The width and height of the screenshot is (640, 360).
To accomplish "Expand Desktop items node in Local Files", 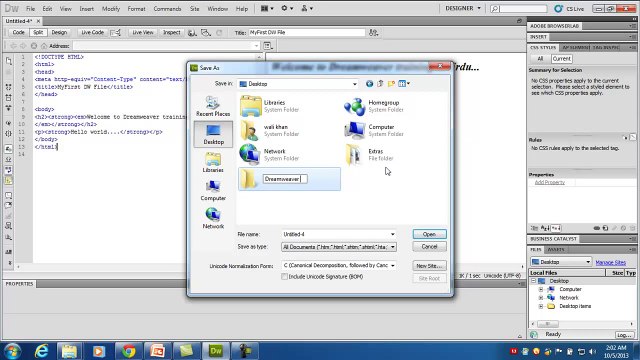I will 541,306.
